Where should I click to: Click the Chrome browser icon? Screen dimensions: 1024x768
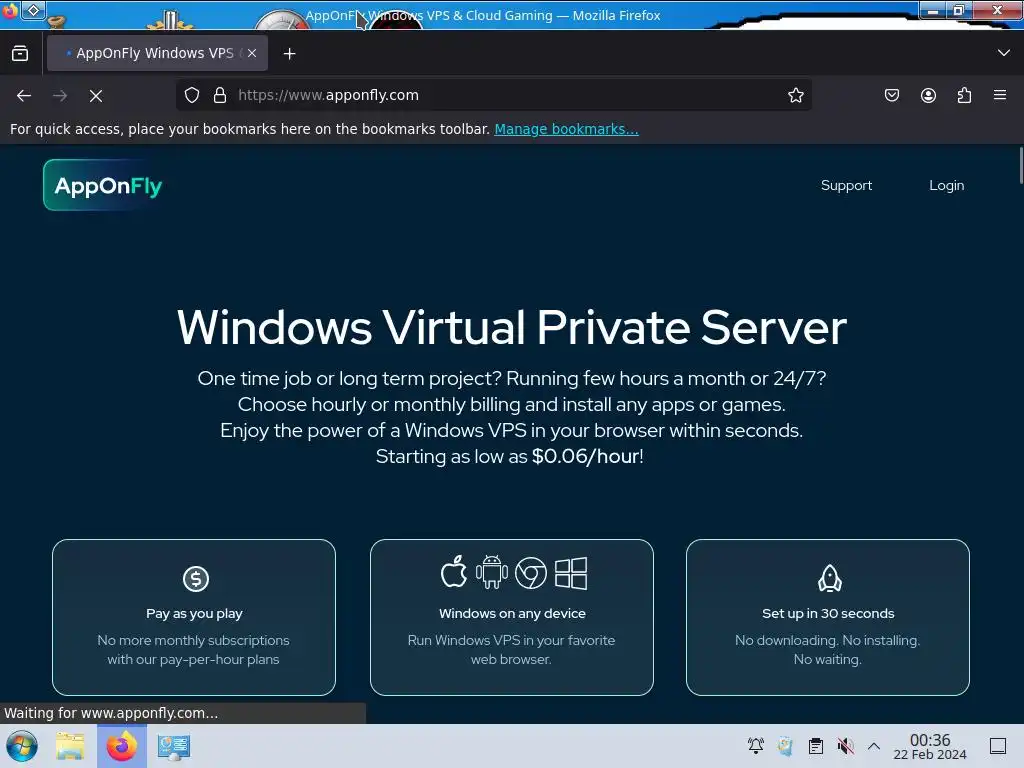pyautogui.click(x=531, y=573)
